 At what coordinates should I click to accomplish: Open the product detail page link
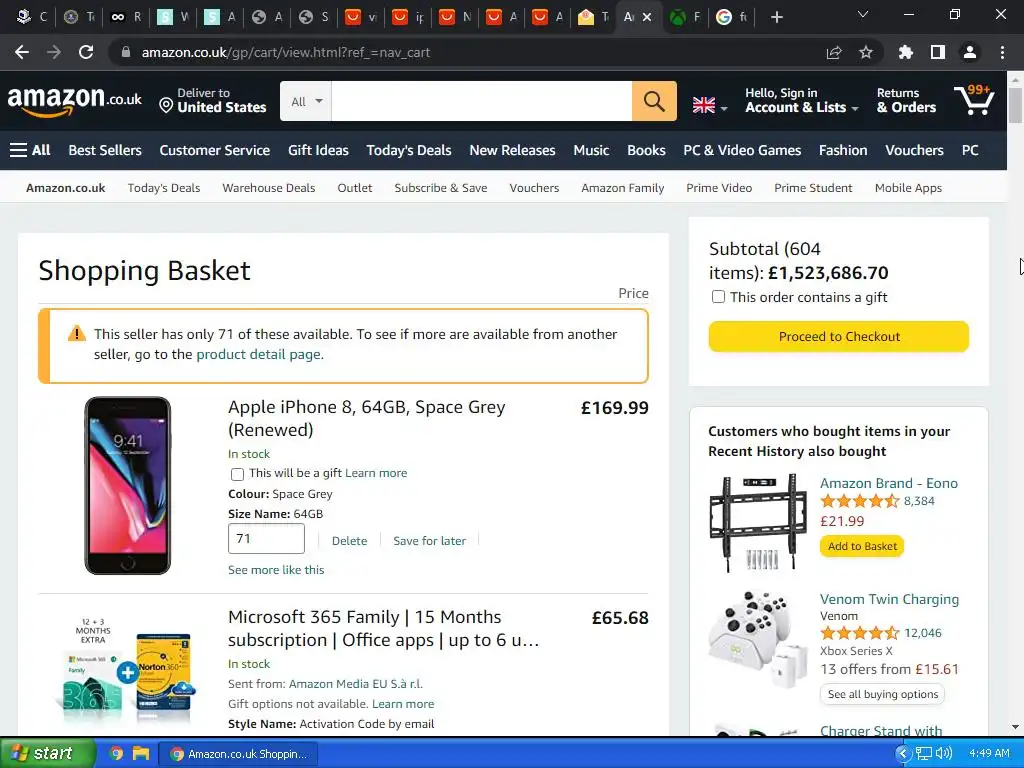pos(259,354)
